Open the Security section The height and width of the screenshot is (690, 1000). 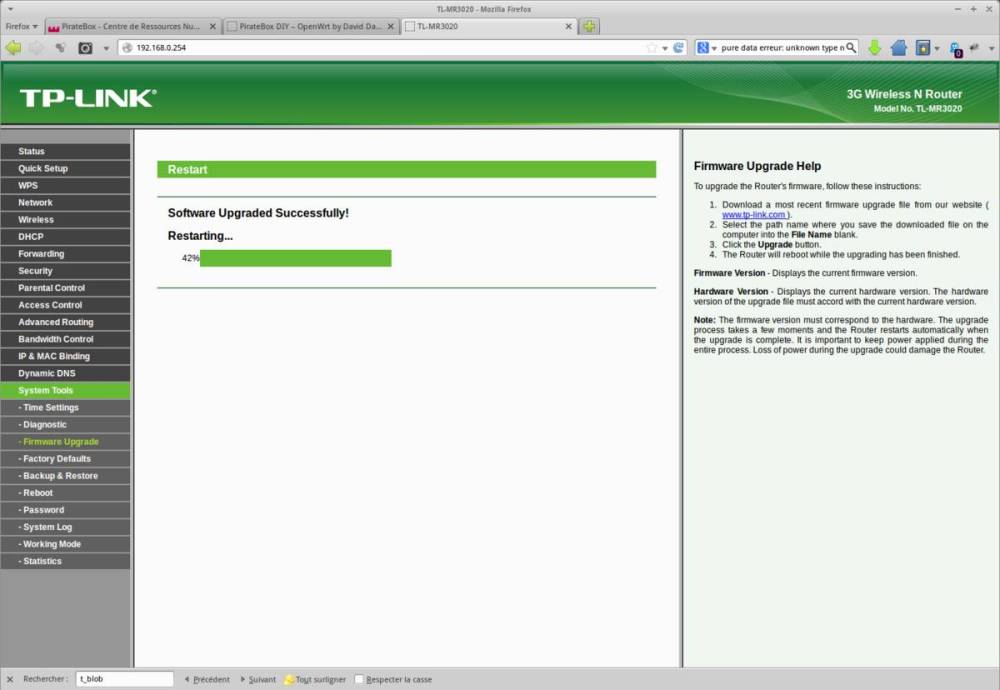(65, 271)
